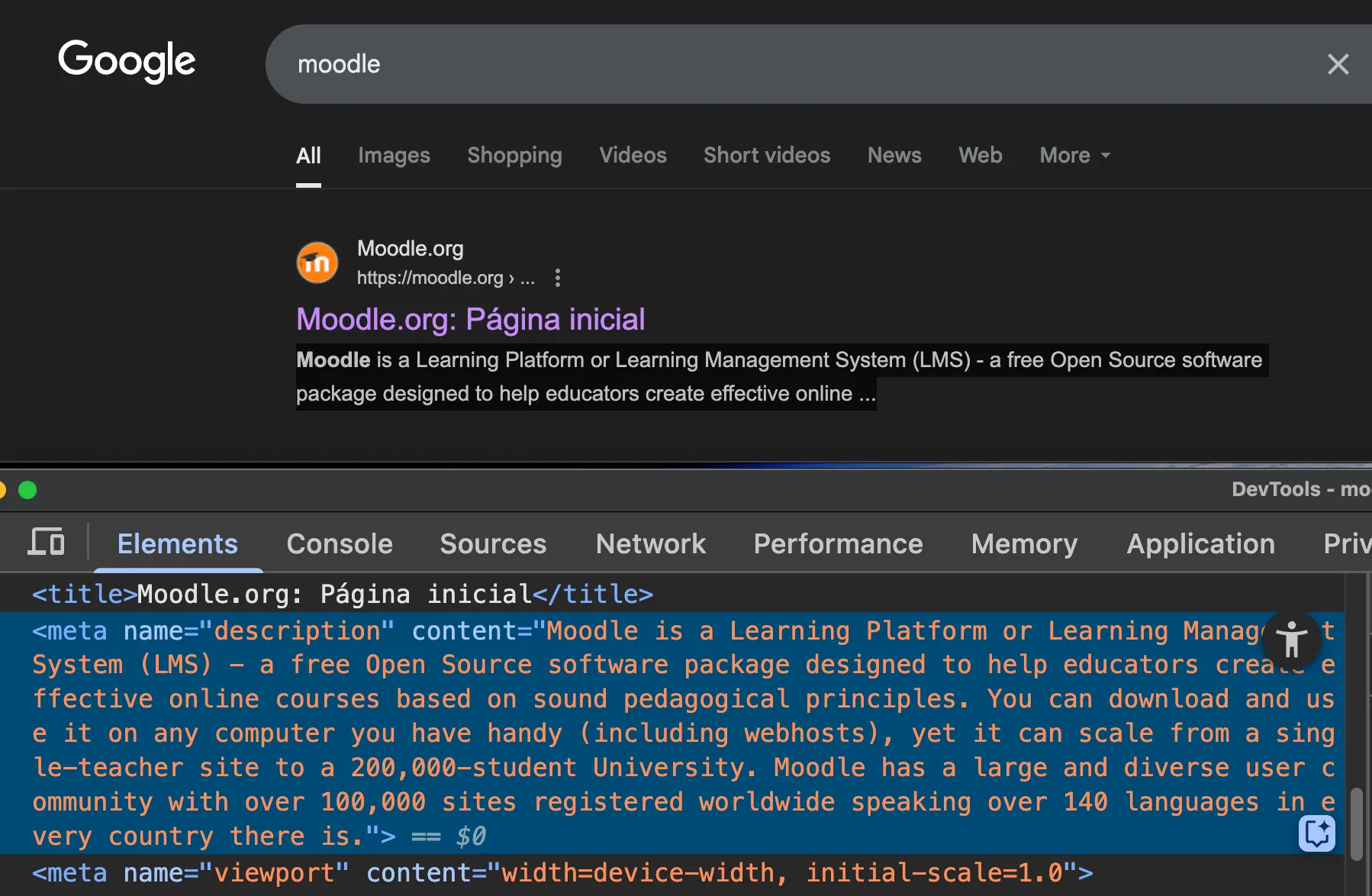
Task: Select the meta viewport element line
Action: click(562, 872)
